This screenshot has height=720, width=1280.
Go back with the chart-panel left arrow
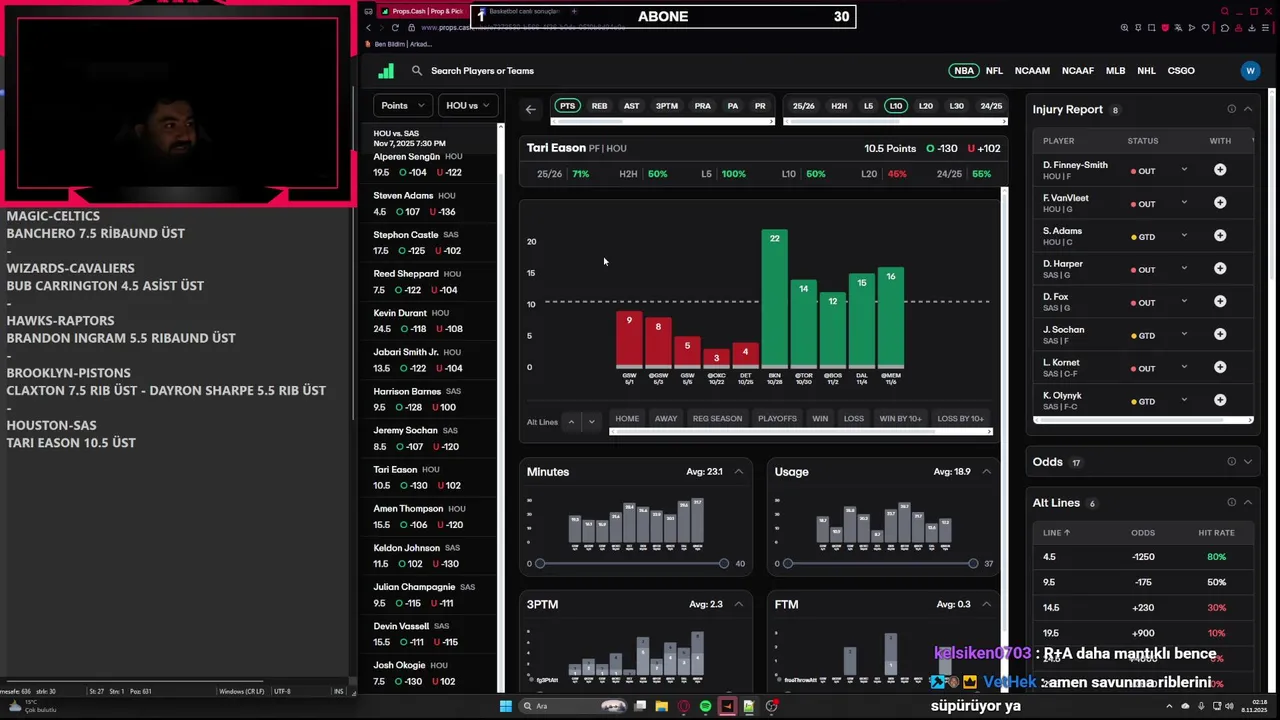click(x=531, y=109)
